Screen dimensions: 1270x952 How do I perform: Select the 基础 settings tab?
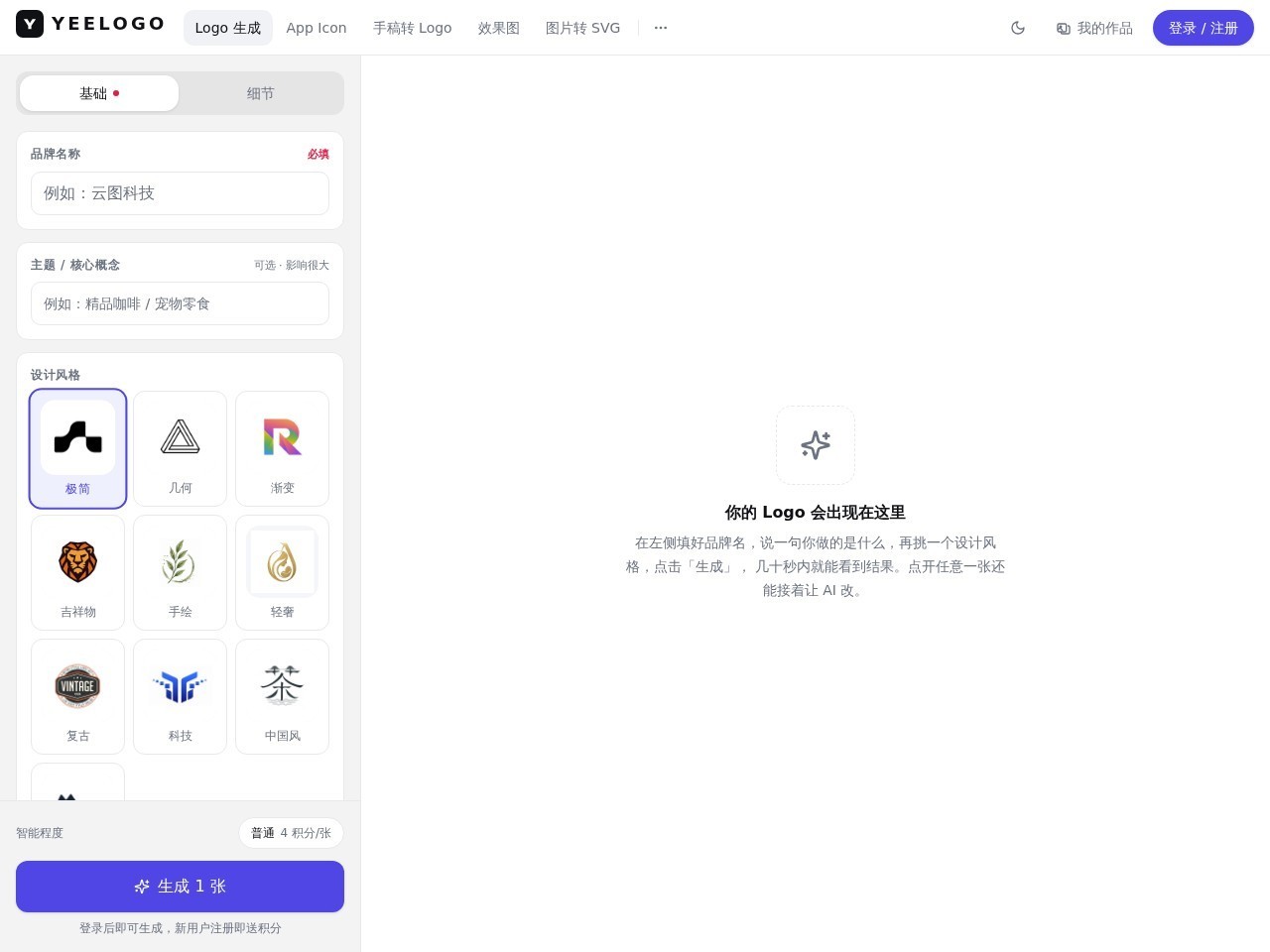99,93
